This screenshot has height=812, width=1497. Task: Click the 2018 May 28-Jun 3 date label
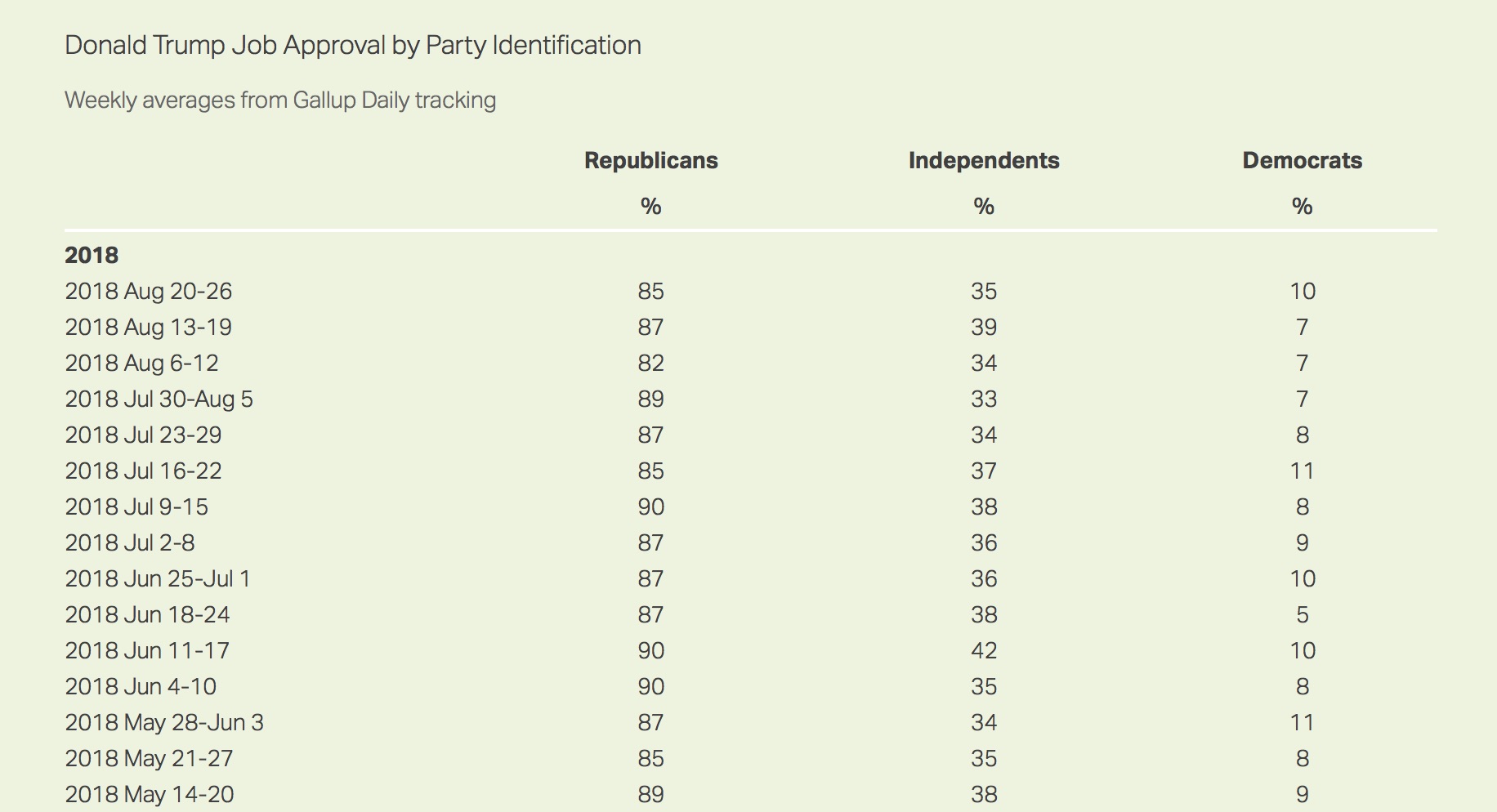point(164,722)
